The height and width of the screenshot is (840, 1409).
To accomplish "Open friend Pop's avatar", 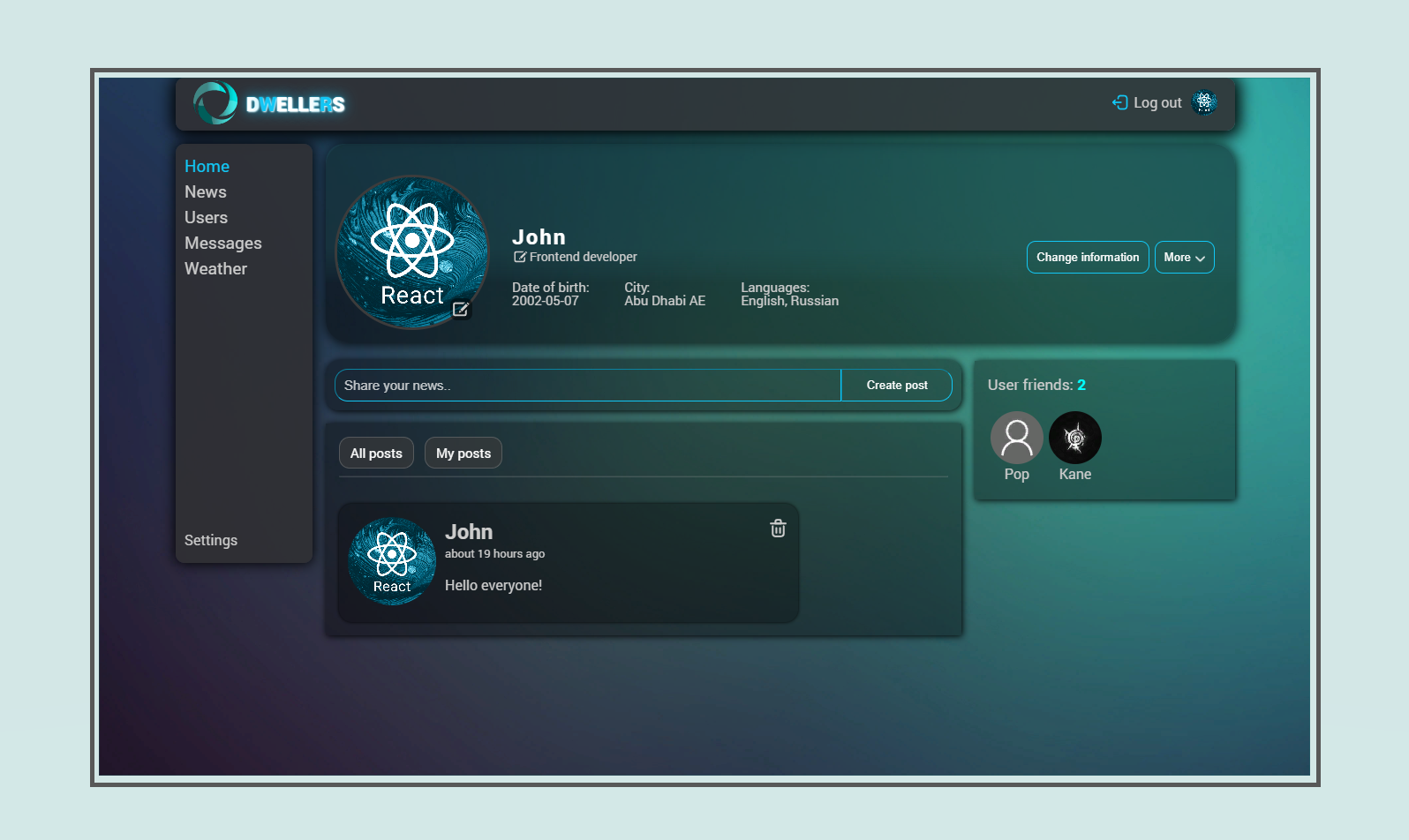I will 1016,438.
